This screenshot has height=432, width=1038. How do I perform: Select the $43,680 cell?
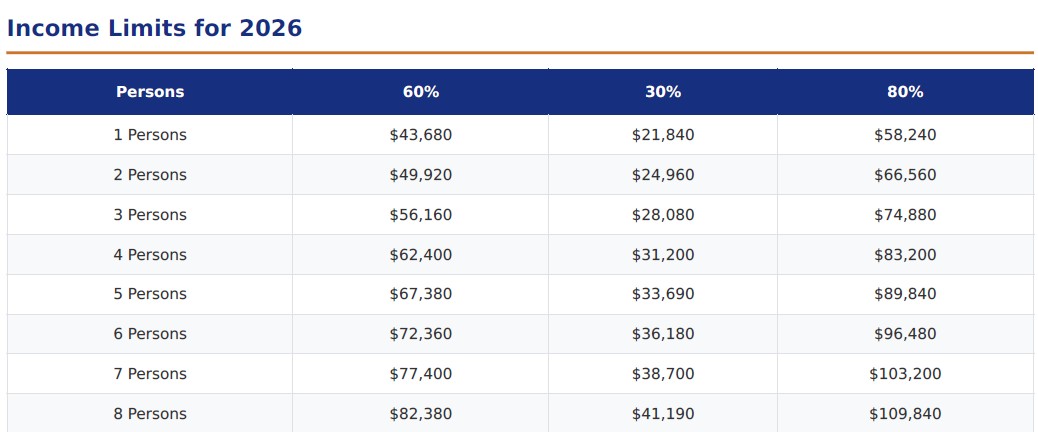pyautogui.click(x=420, y=135)
